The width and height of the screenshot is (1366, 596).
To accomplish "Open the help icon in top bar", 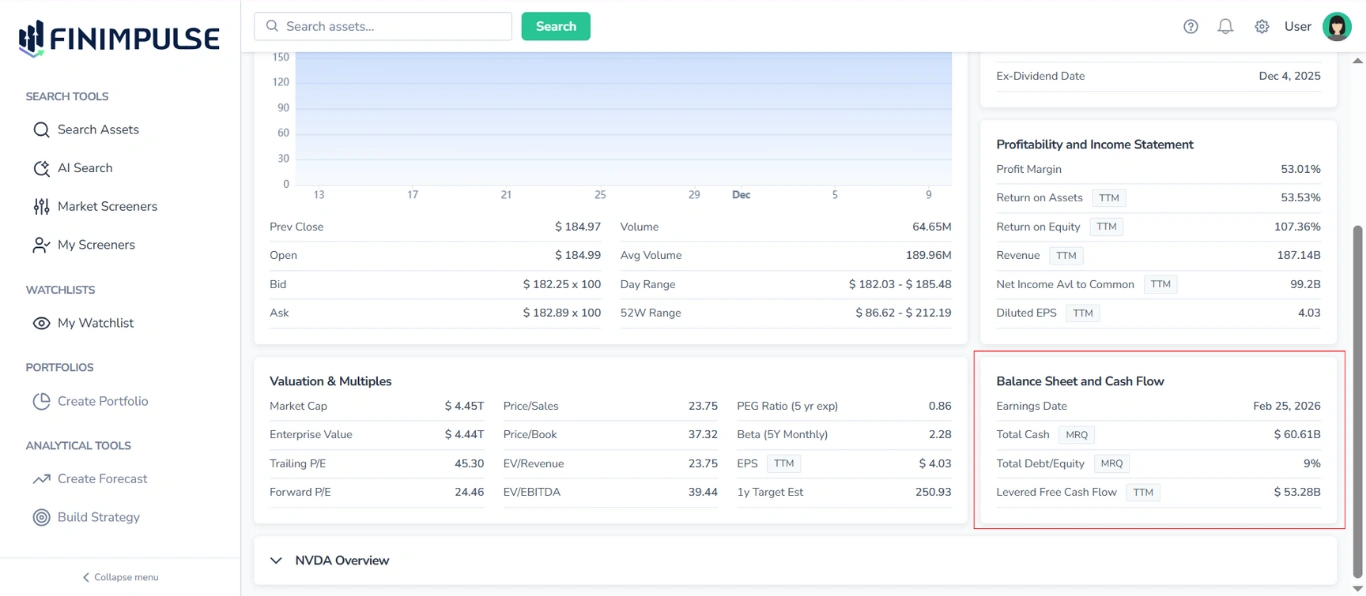I will (1190, 26).
